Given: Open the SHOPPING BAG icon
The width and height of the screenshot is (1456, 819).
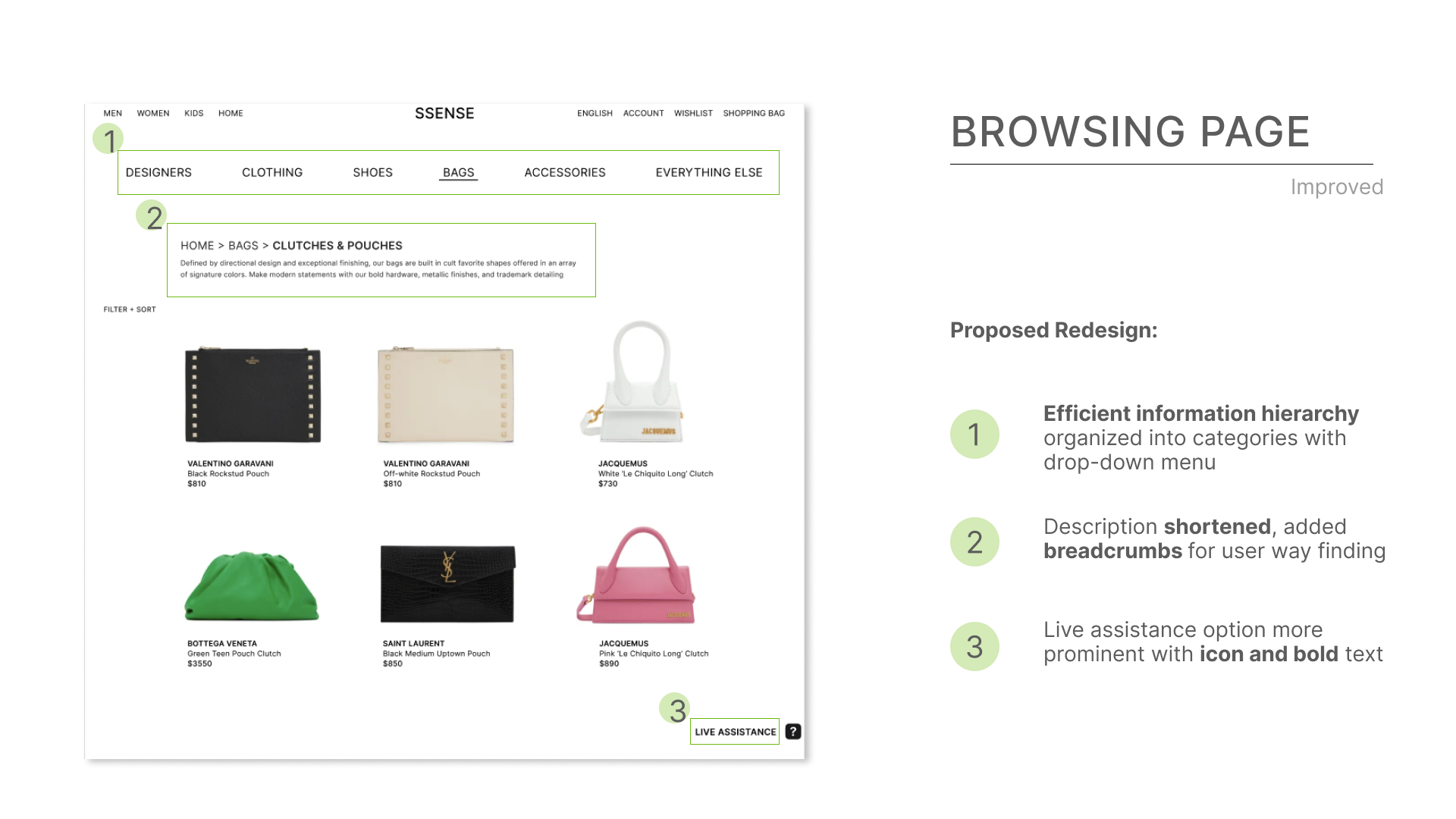Looking at the screenshot, I should coord(754,113).
